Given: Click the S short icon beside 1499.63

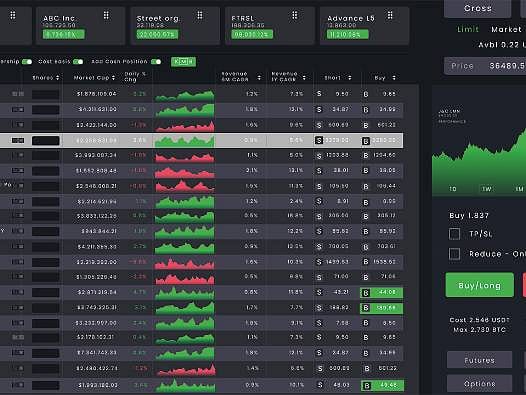Looking at the screenshot, I should point(319,262).
